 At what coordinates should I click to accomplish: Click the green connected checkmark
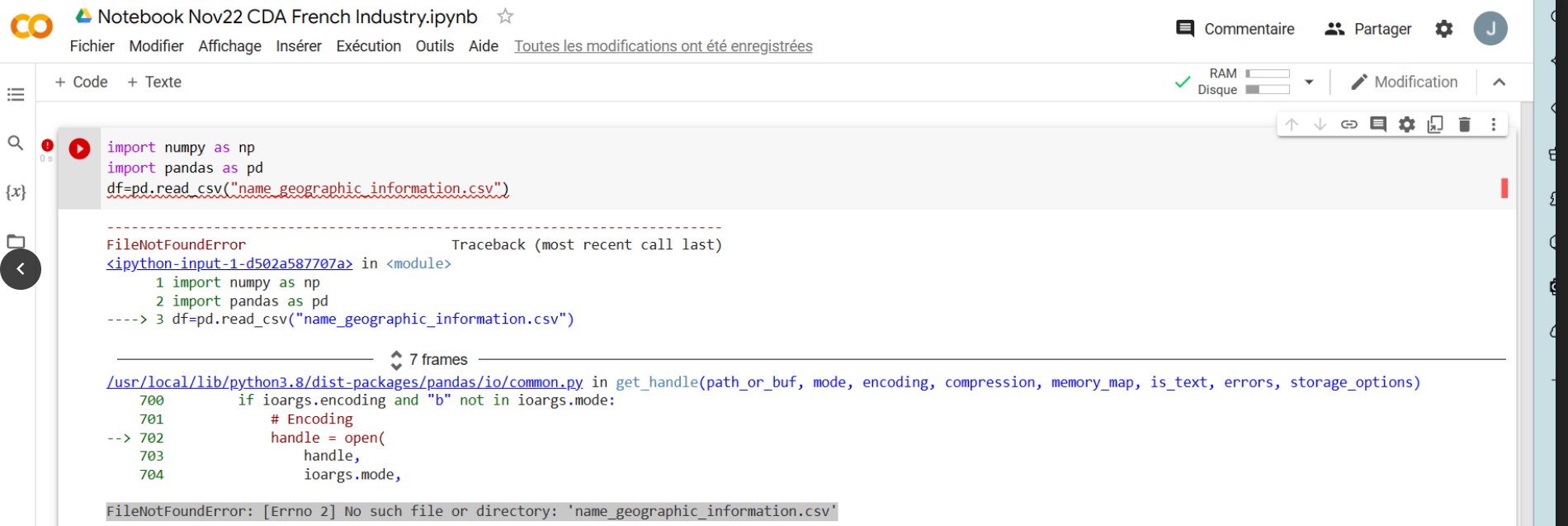1183,82
